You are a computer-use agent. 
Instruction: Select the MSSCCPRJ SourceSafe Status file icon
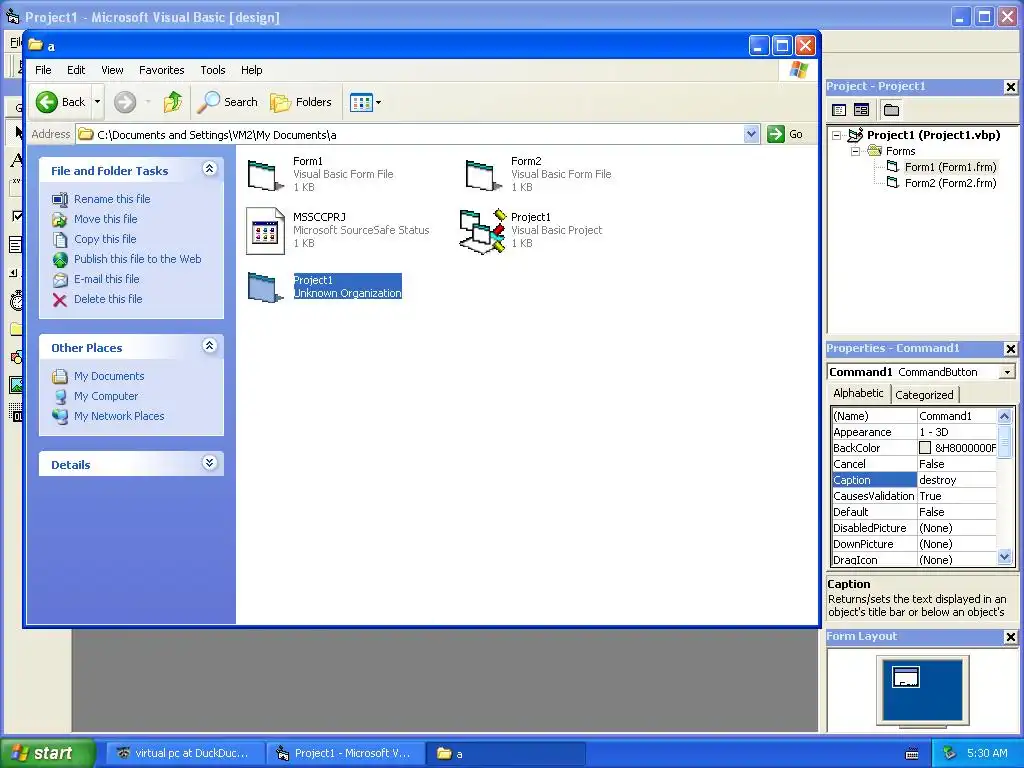click(265, 231)
